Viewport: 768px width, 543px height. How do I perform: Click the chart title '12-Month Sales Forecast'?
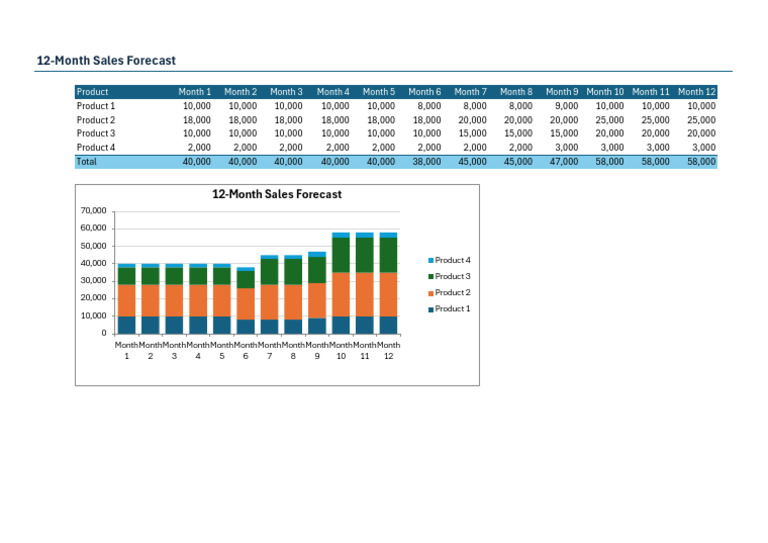pos(277,194)
